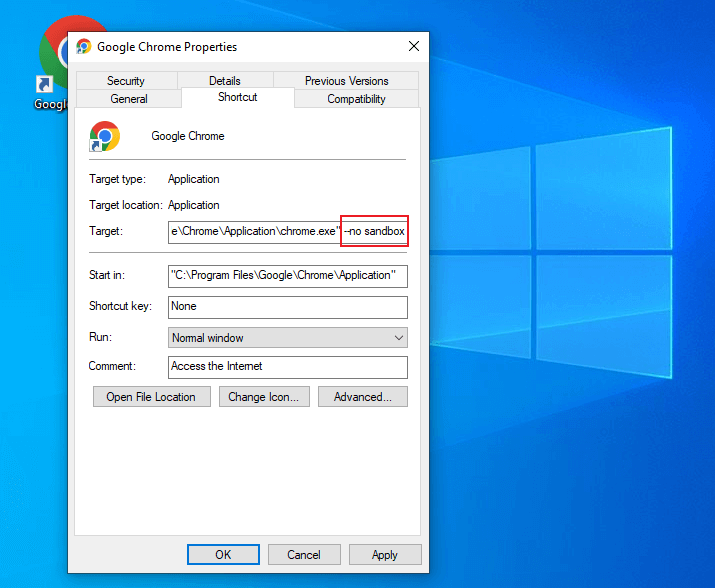The image size is (715, 588).
Task: Click the Open File Location button
Action: tap(152, 397)
